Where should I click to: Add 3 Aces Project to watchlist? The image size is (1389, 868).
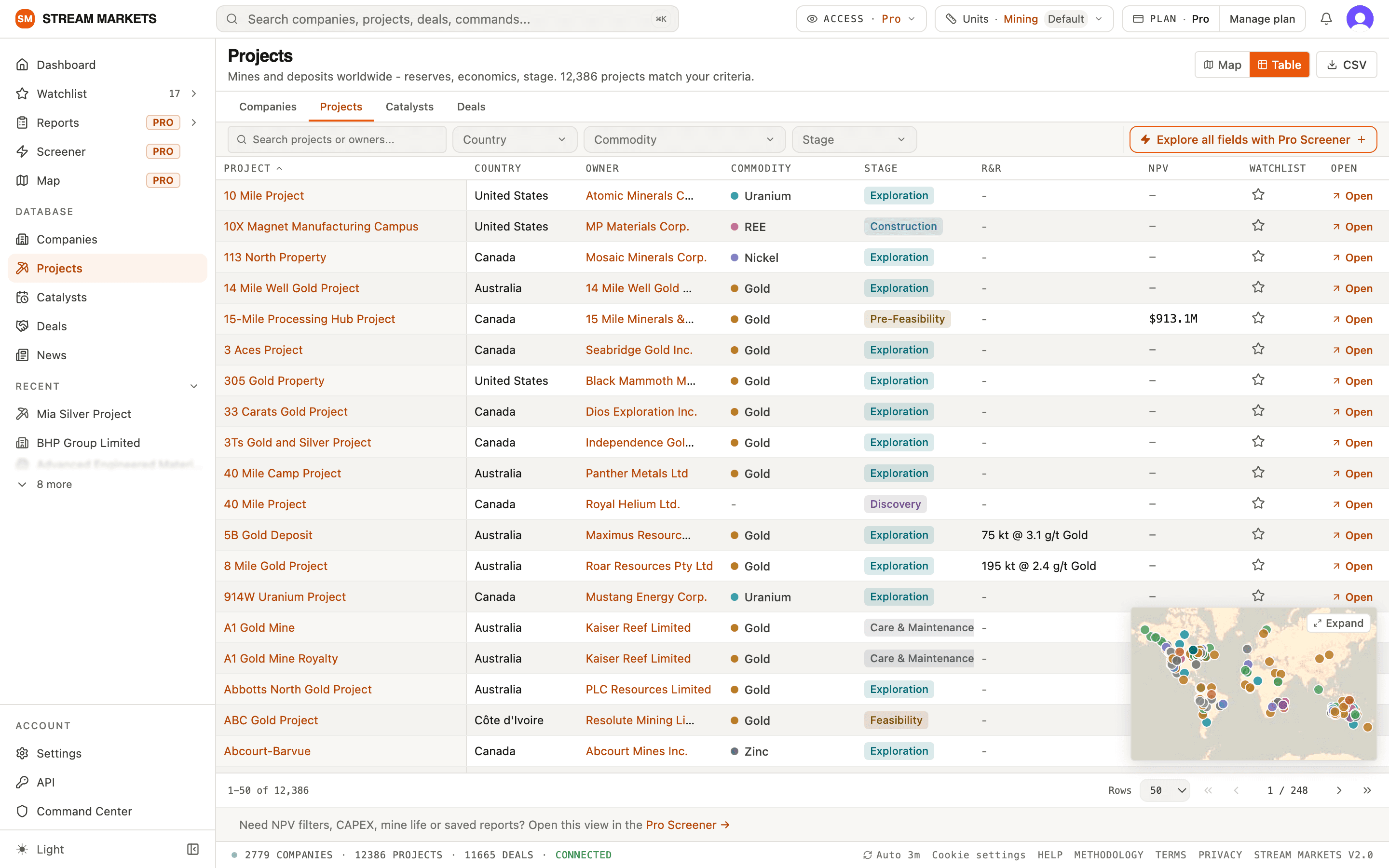1258,349
